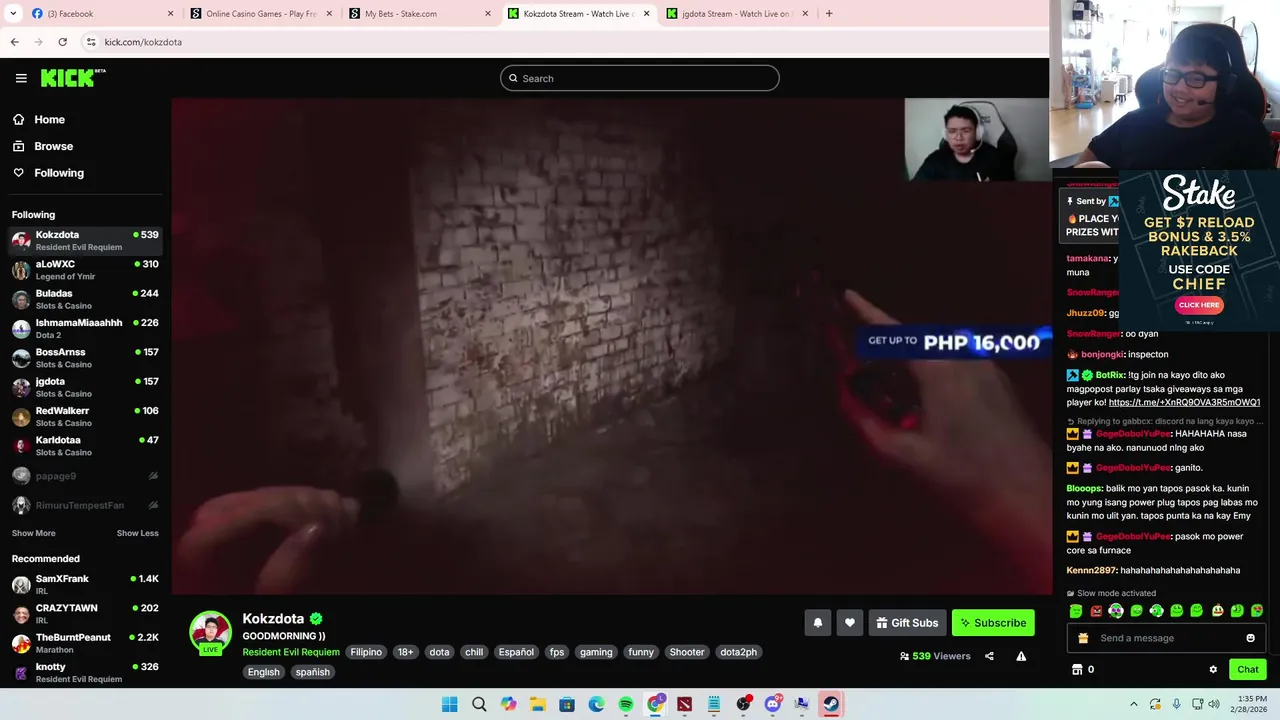
Task: Click the Filipino tag
Action: point(366,652)
